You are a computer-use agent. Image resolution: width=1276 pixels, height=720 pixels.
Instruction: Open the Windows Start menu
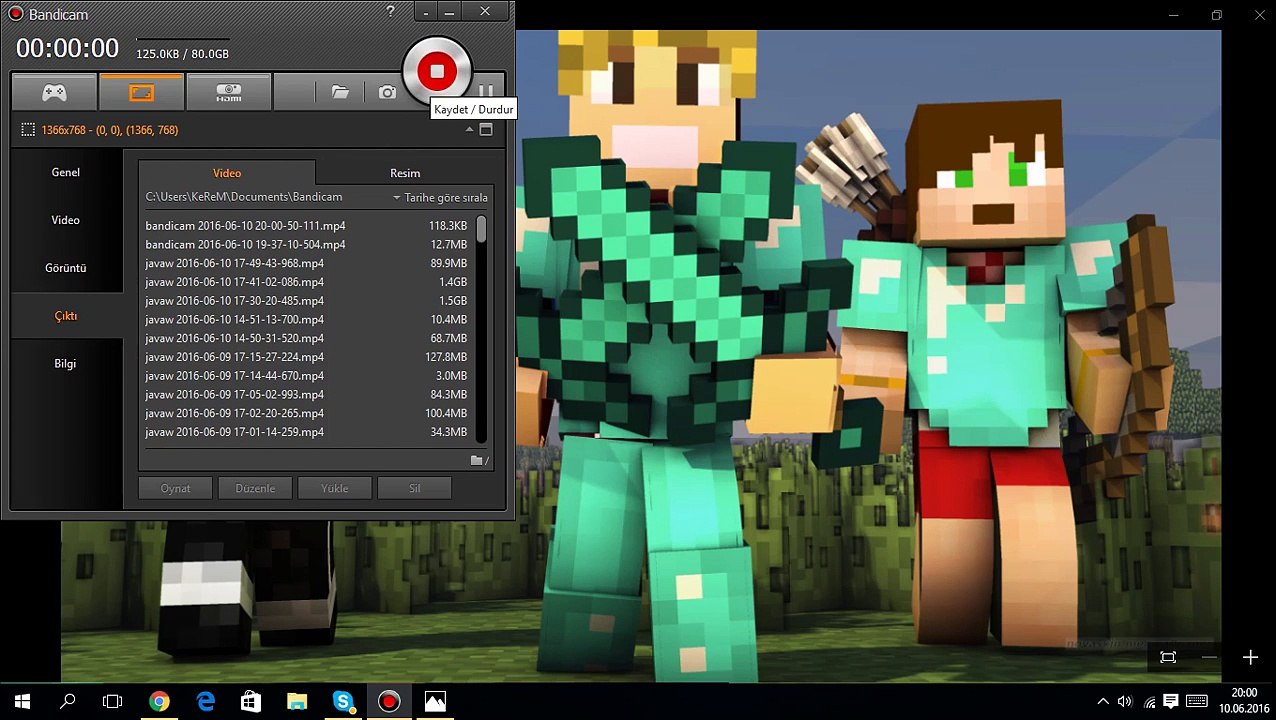pos(22,702)
